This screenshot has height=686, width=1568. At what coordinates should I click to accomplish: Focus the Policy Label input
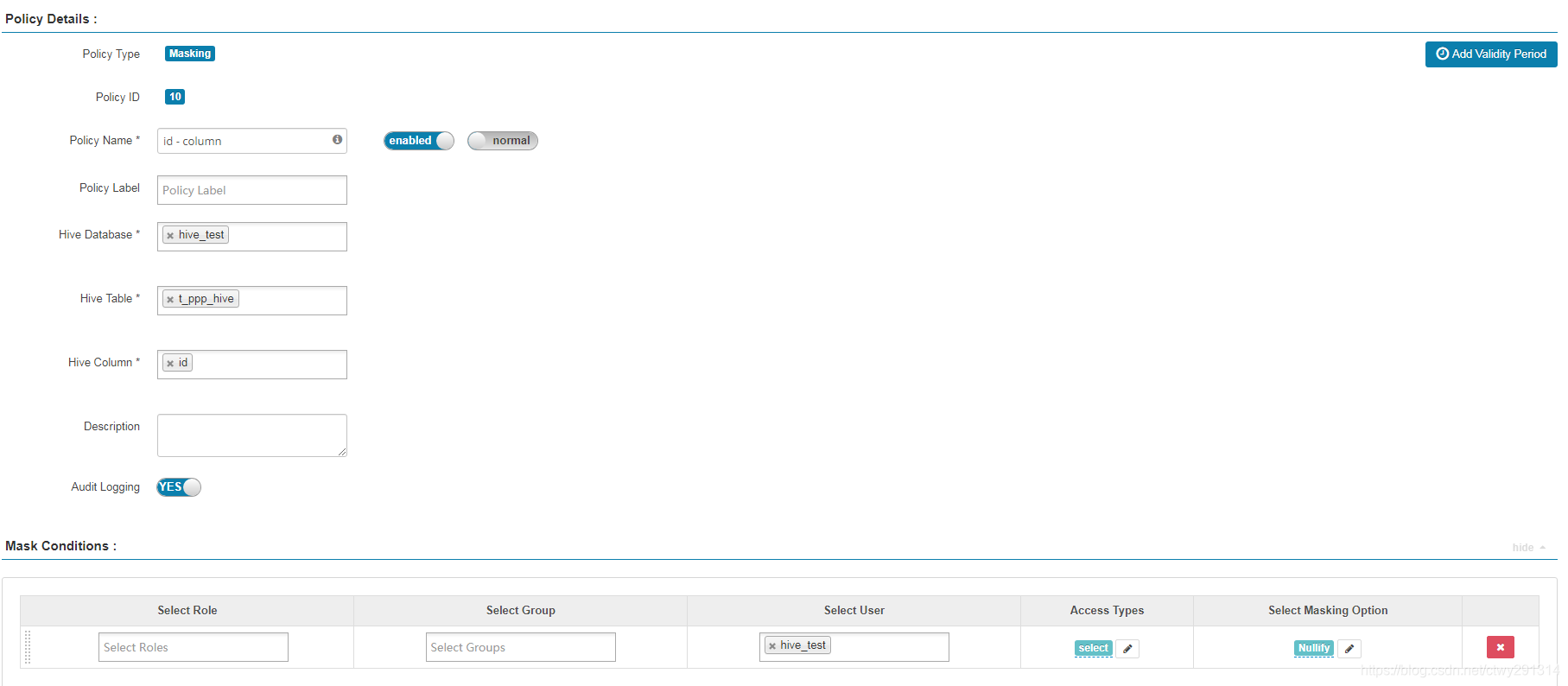[252, 190]
